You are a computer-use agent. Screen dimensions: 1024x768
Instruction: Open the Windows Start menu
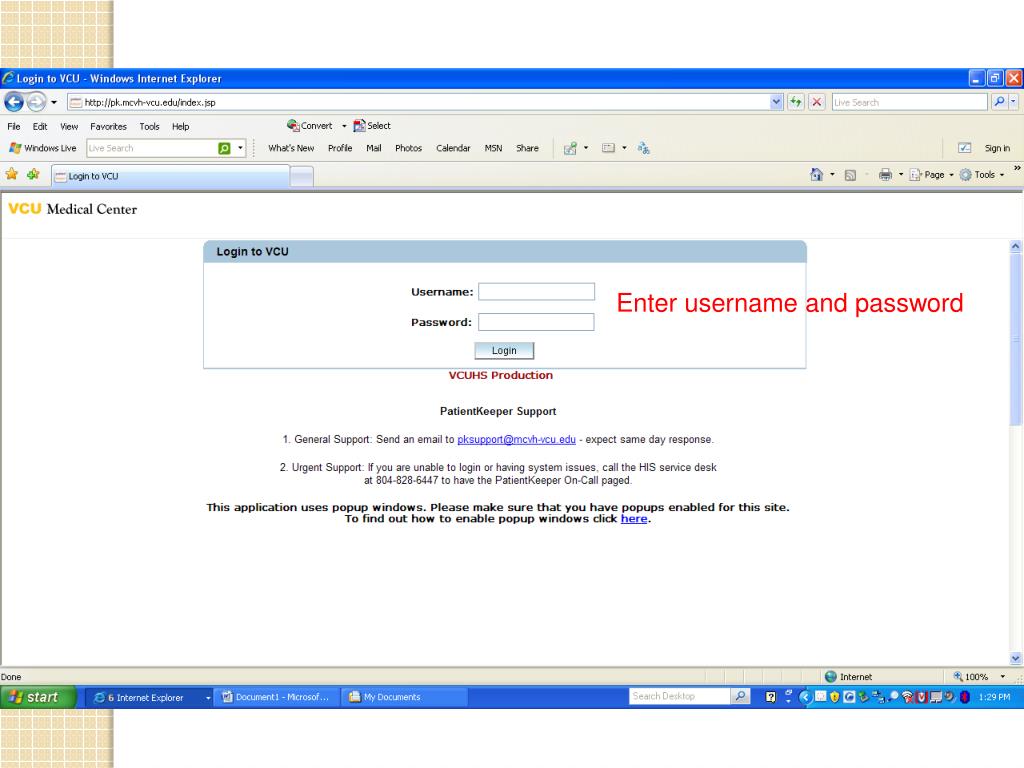click(39, 697)
